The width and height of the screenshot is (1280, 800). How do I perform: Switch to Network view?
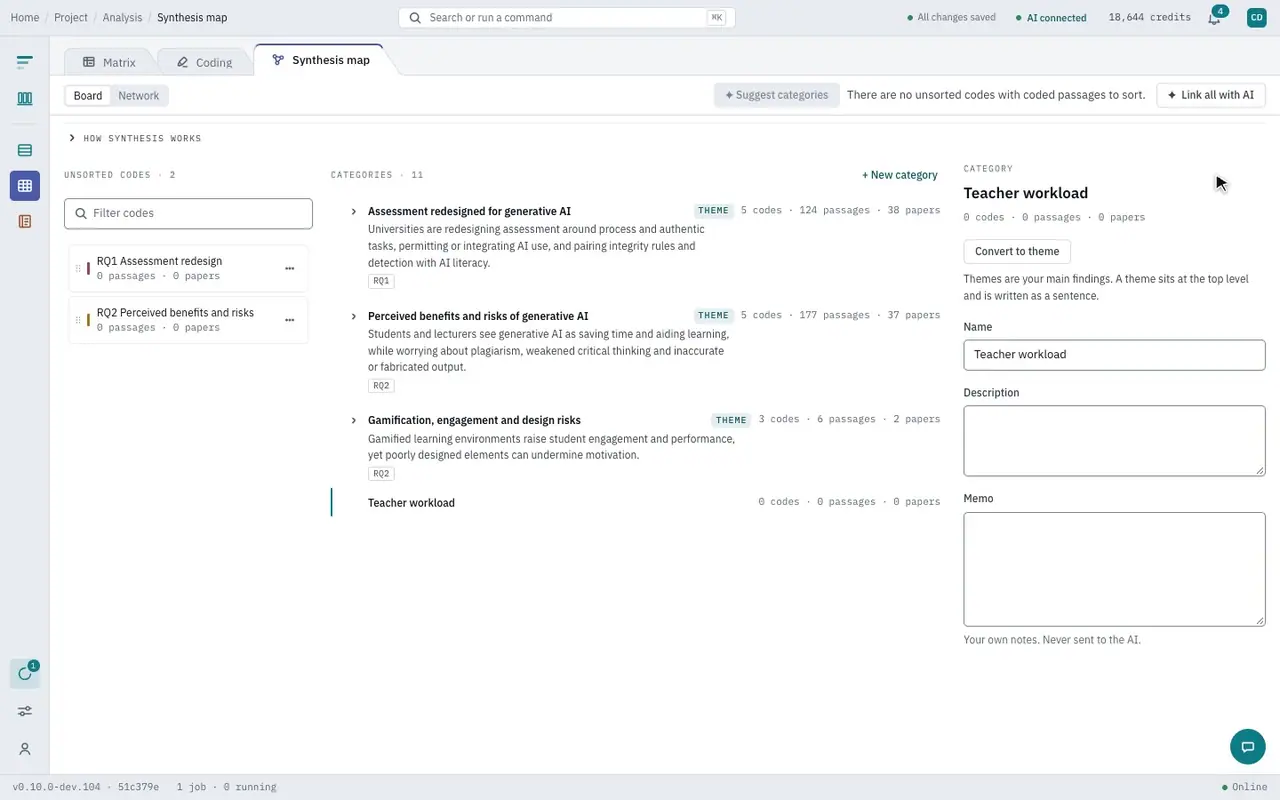point(139,96)
